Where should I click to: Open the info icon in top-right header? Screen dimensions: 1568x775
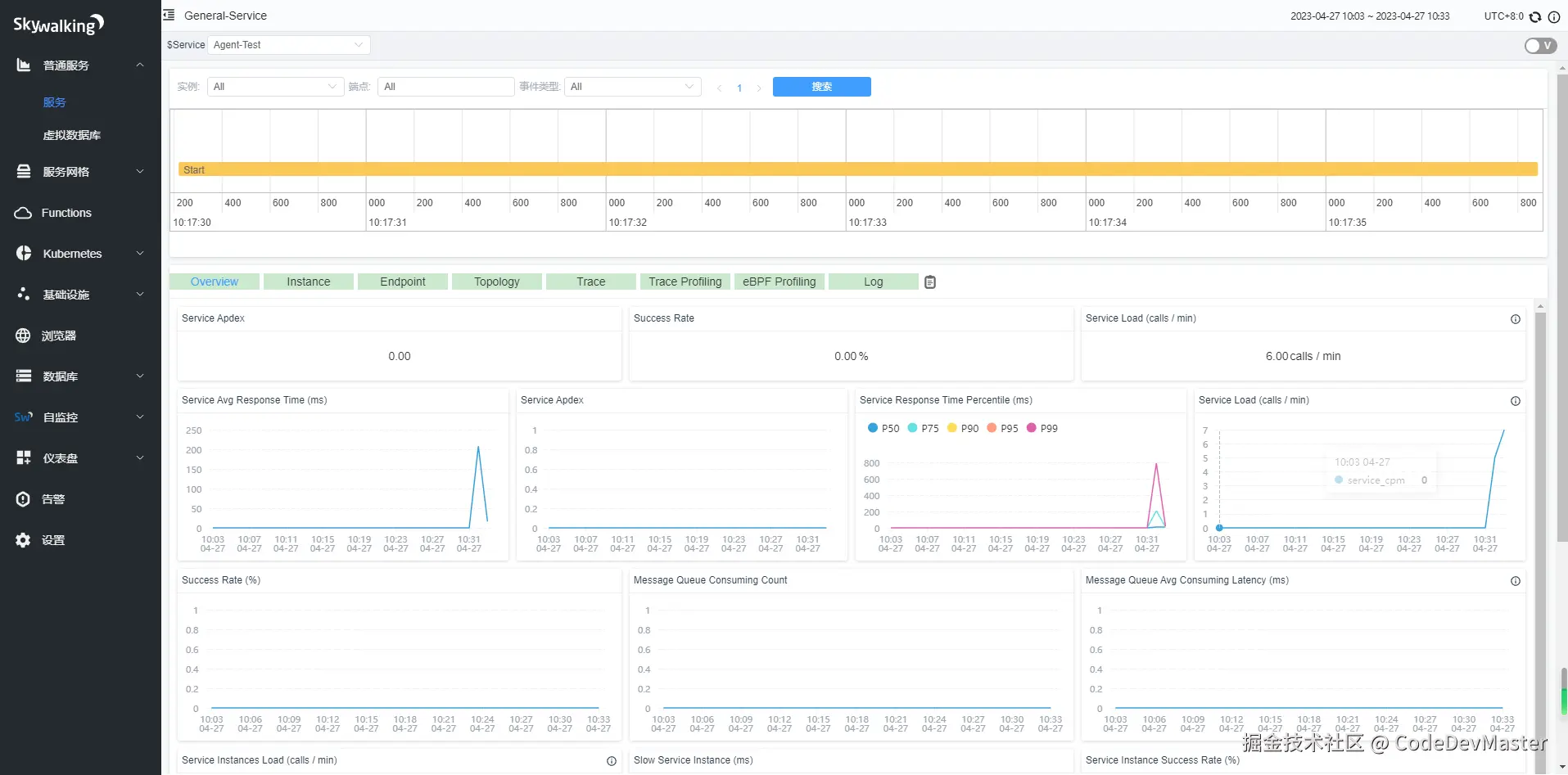pyautogui.click(x=1553, y=16)
